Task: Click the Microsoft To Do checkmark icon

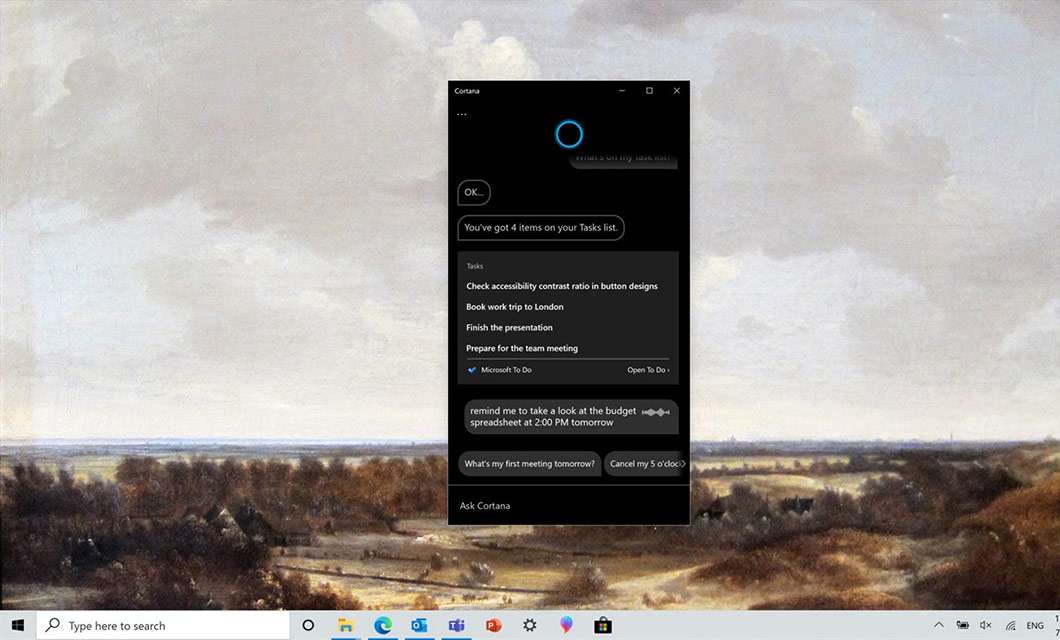Action: click(472, 370)
